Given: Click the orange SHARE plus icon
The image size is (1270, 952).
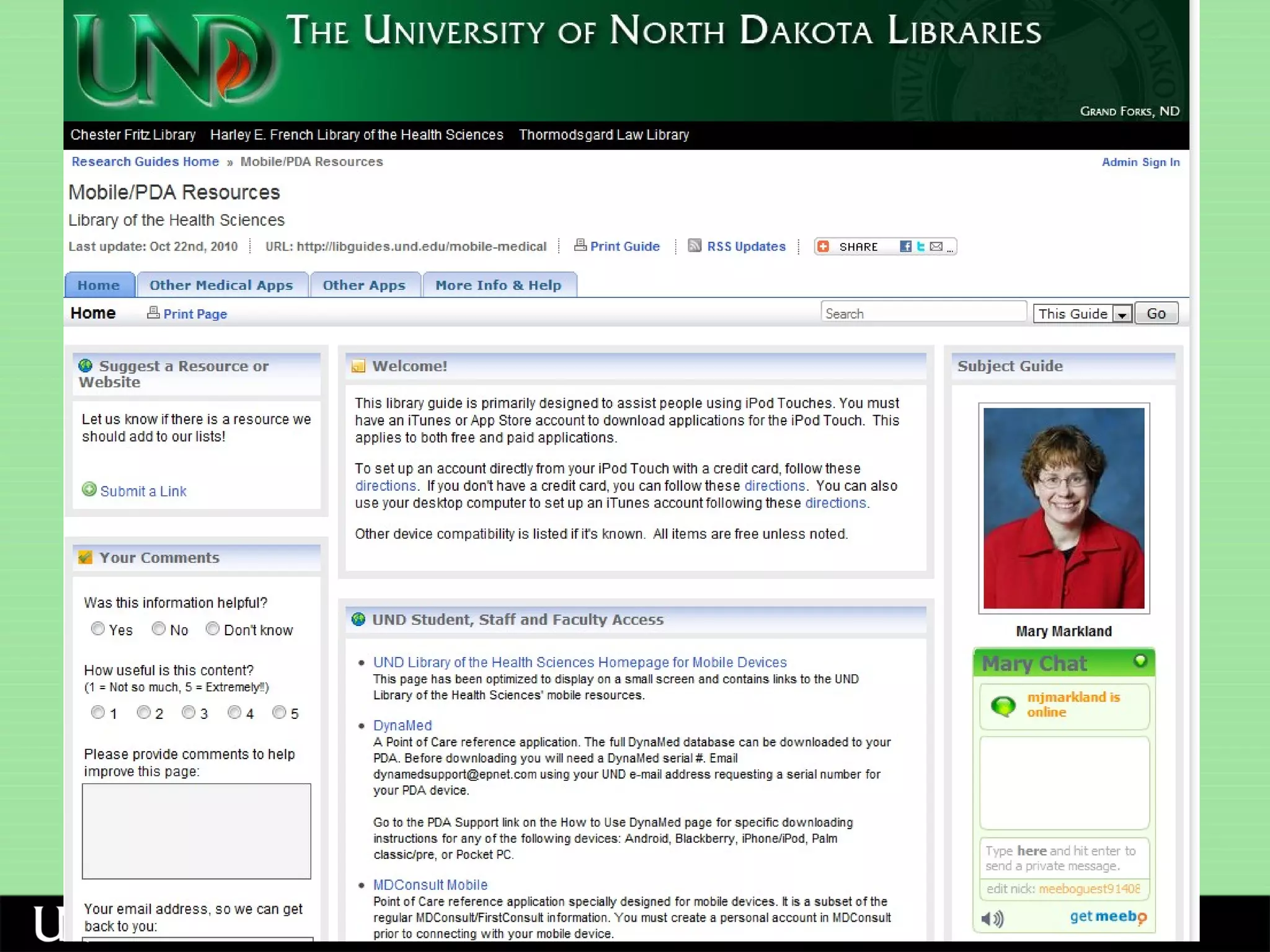Looking at the screenshot, I should tap(824, 247).
